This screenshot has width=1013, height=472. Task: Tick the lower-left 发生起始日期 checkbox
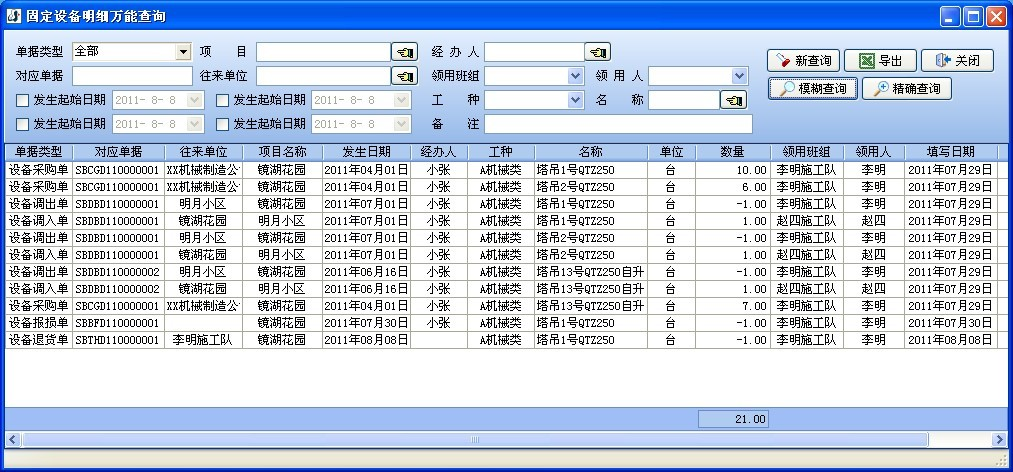click(22, 124)
